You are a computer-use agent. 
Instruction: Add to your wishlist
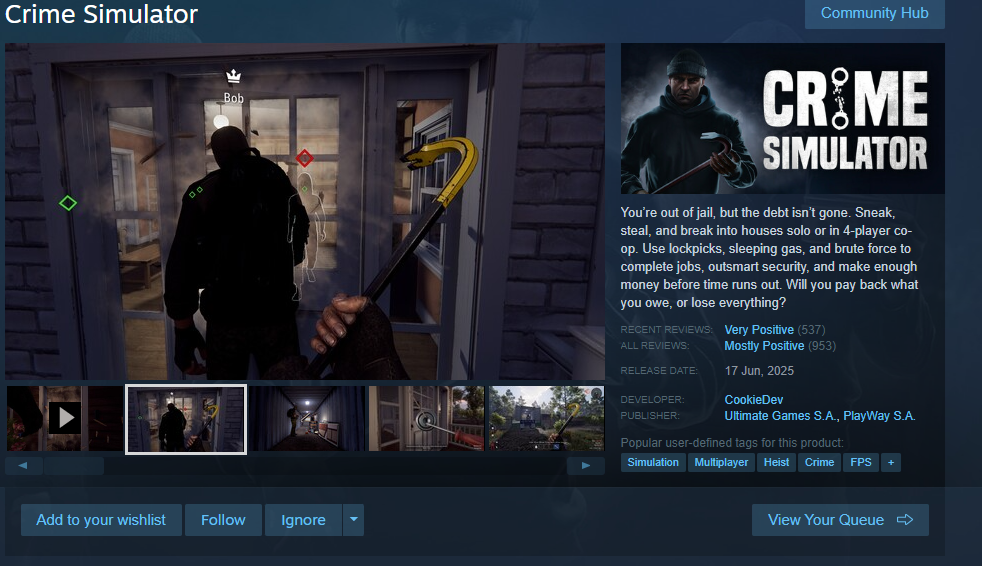pyautogui.click(x=101, y=520)
